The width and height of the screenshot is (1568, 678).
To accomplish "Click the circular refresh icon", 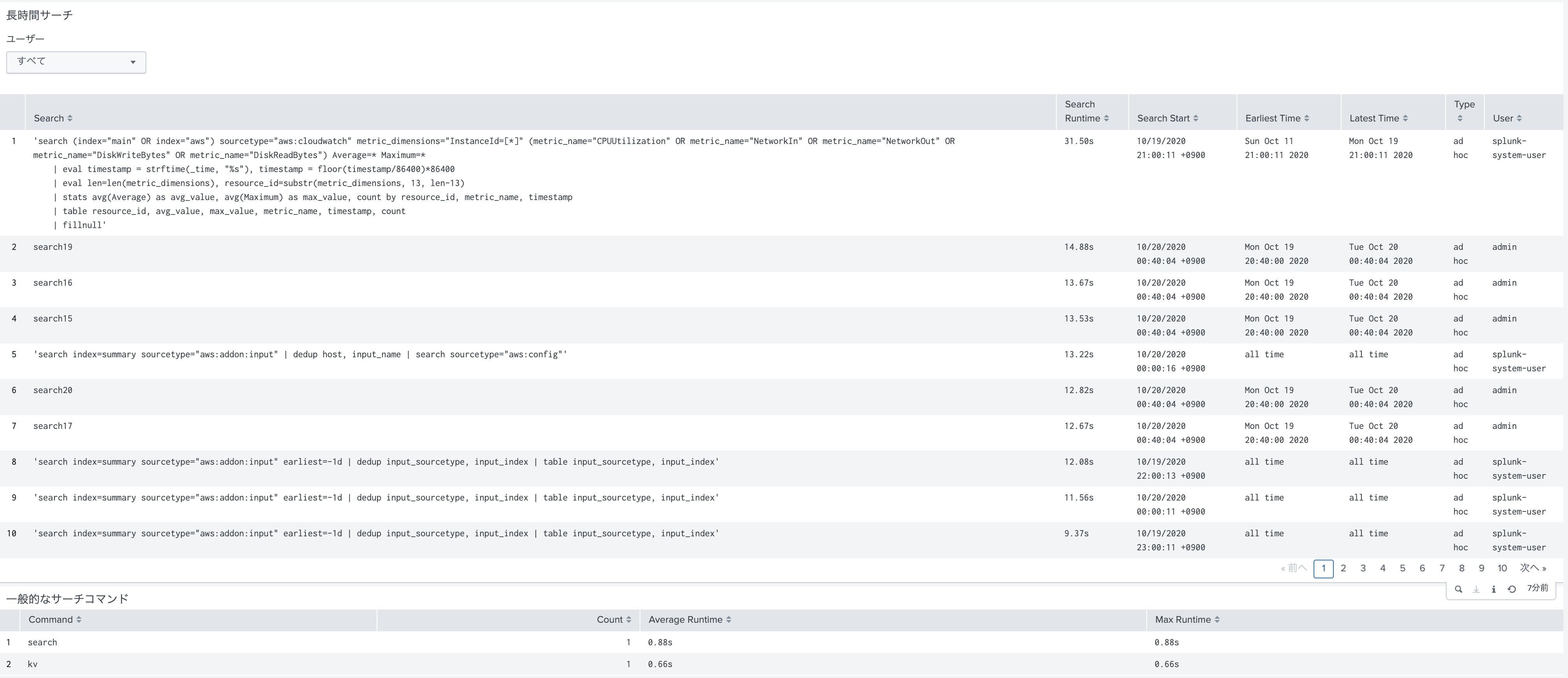I will [1512, 589].
